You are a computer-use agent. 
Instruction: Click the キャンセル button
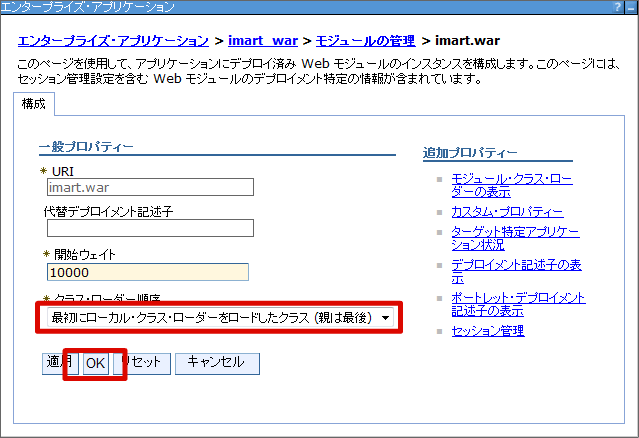click(217, 363)
